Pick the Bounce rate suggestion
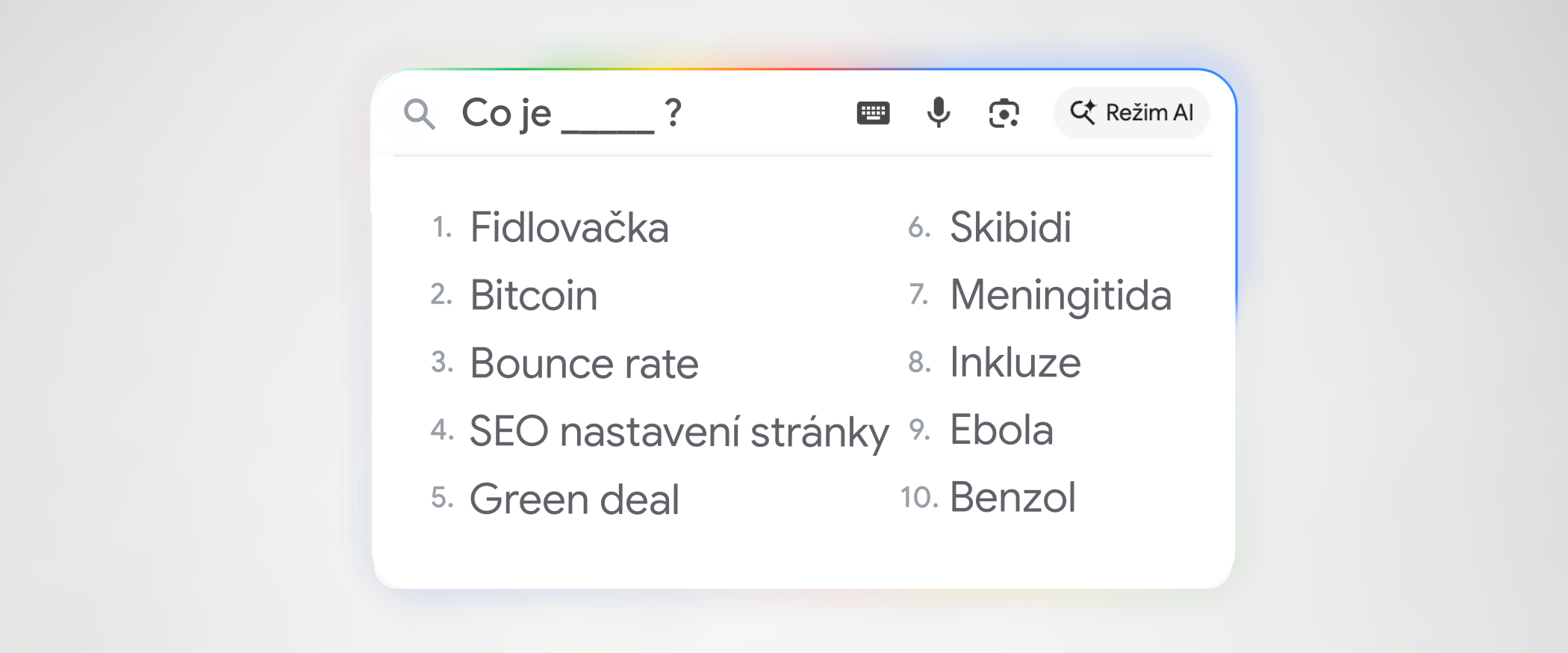This screenshot has width=1568, height=653. coord(584,363)
